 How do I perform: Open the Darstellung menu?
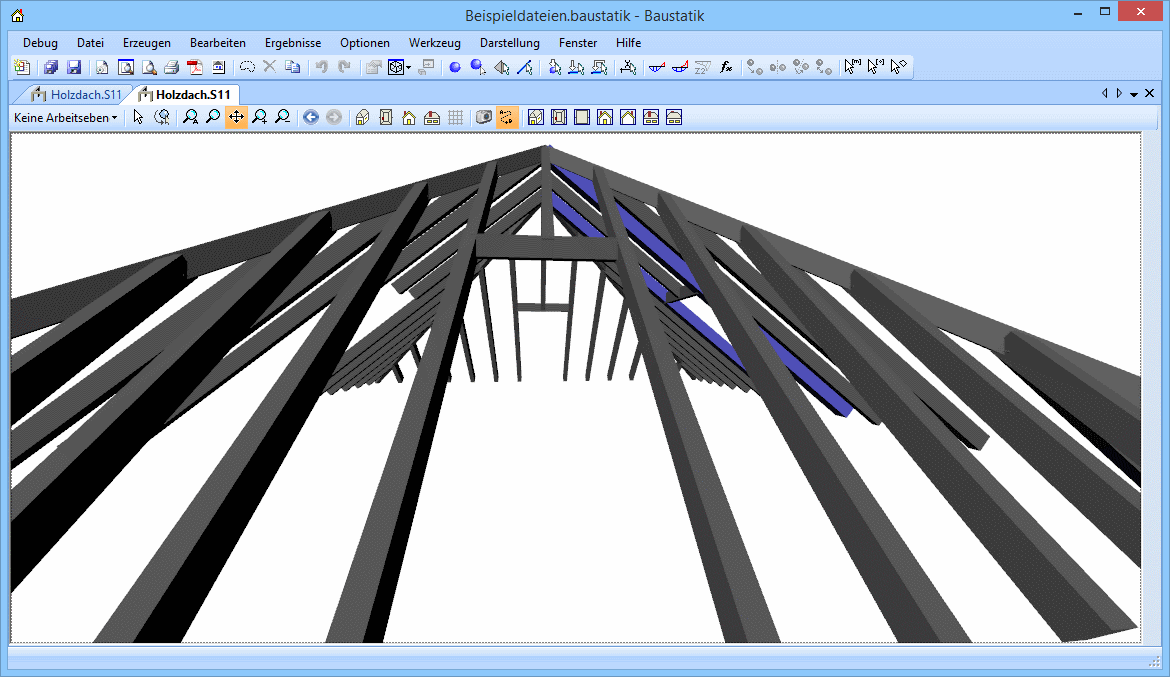(509, 43)
